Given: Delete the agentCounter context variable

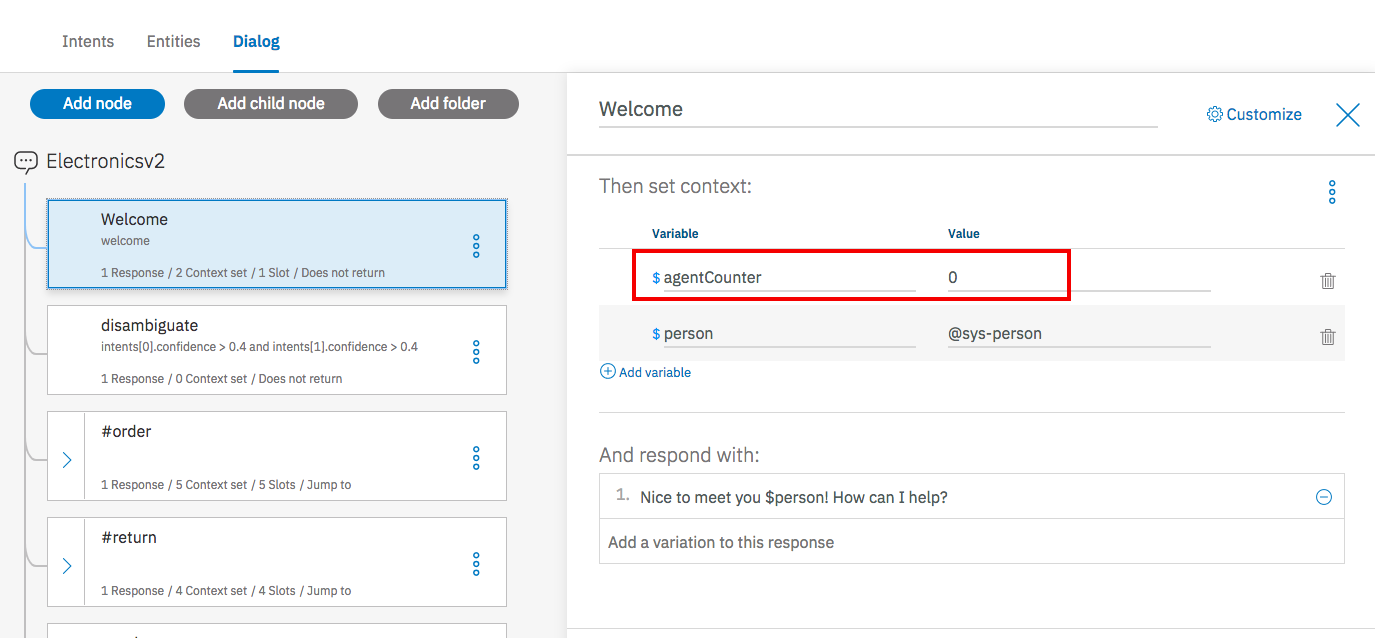Looking at the screenshot, I should pyautogui.click(x=1328, y=281).
